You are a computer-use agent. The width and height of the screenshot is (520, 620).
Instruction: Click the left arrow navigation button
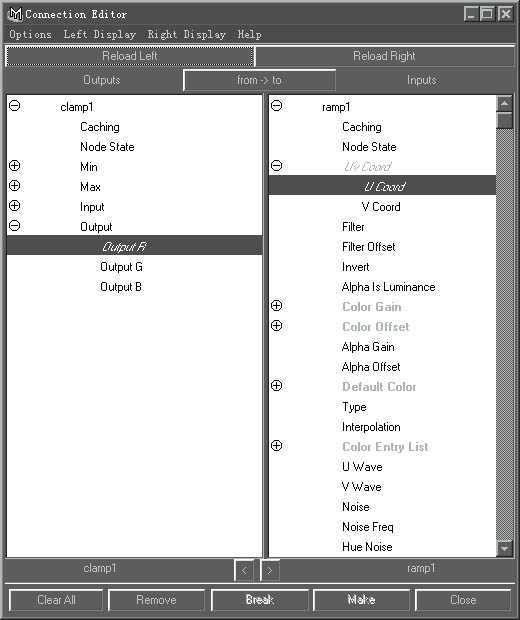[x=244, y=571]
